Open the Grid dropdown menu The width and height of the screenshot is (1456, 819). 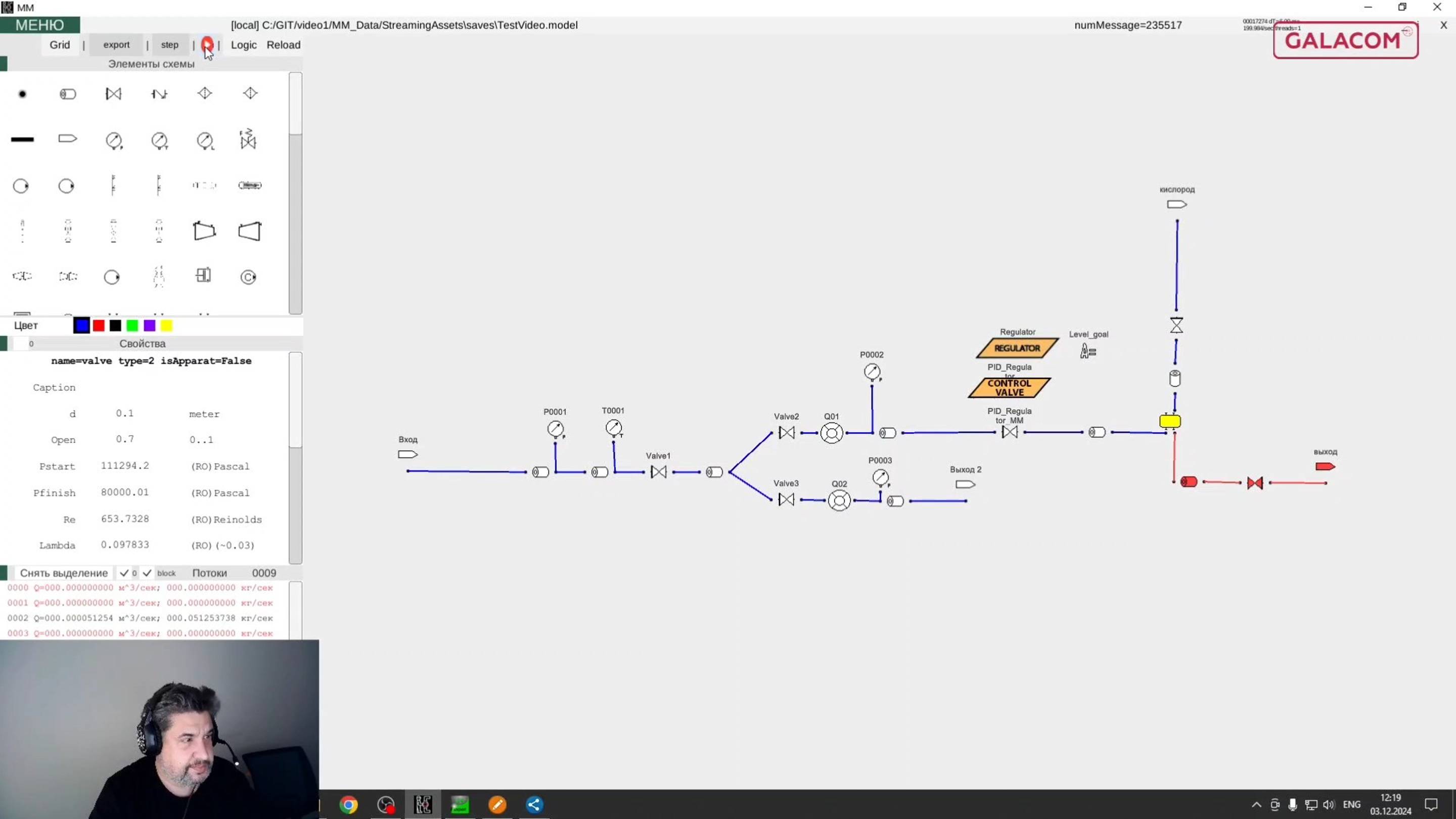click(60, 44)
